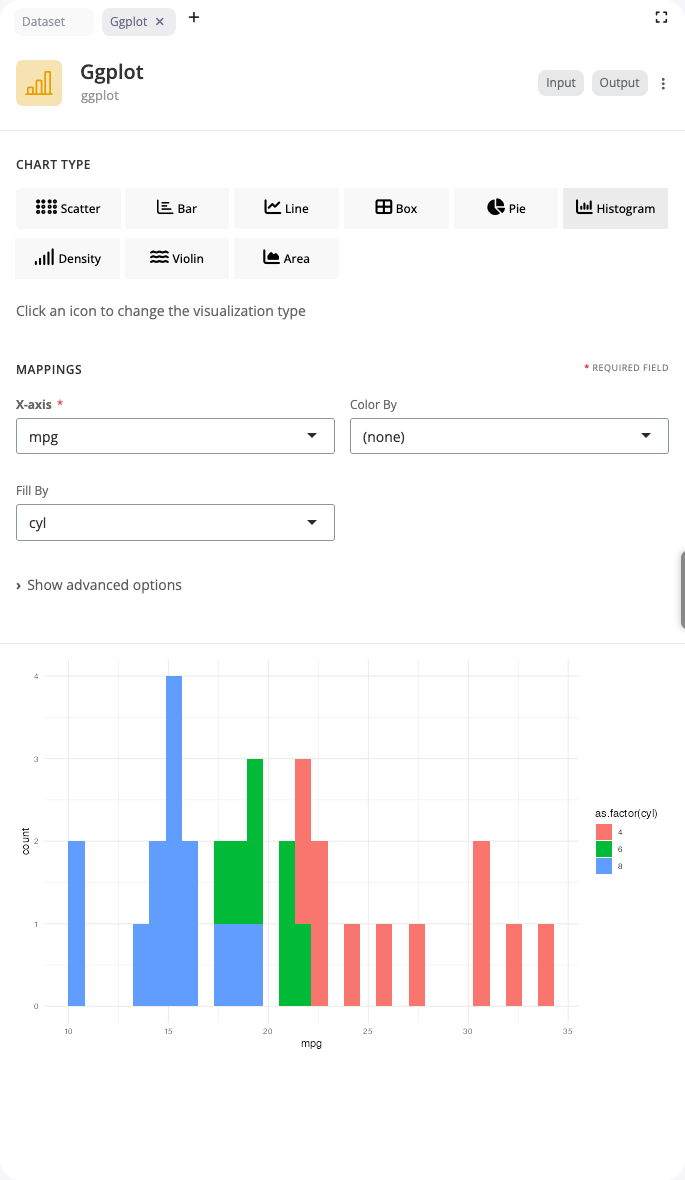Switch to the Output view
The width and height of the screenshot is (685, 1180).
pos(619,83)
